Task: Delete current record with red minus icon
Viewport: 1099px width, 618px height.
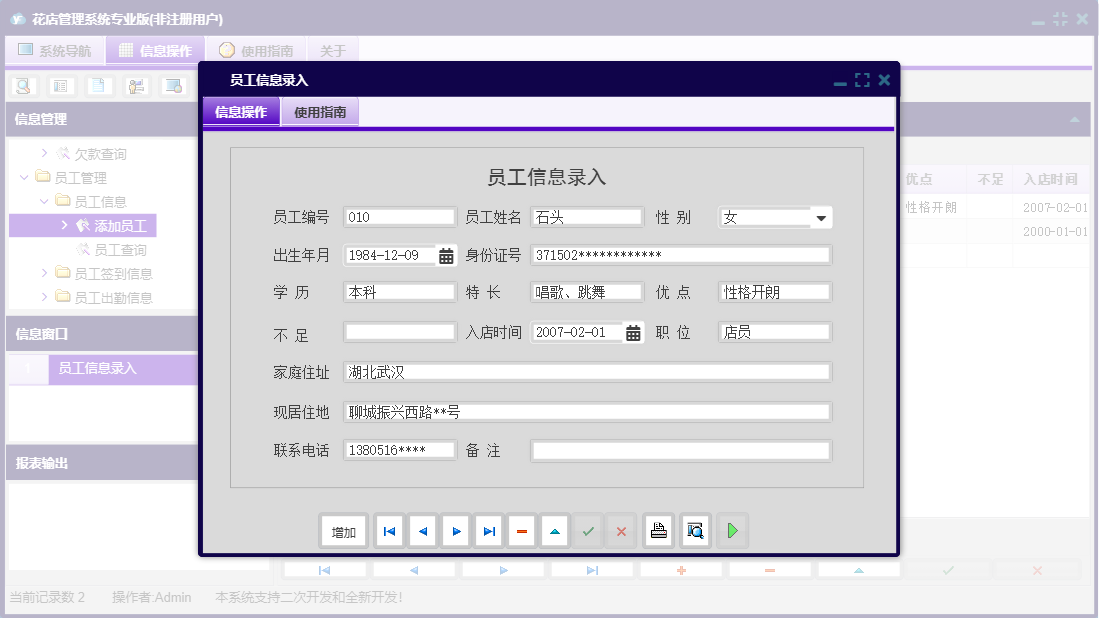Action: tap(521, 531)
